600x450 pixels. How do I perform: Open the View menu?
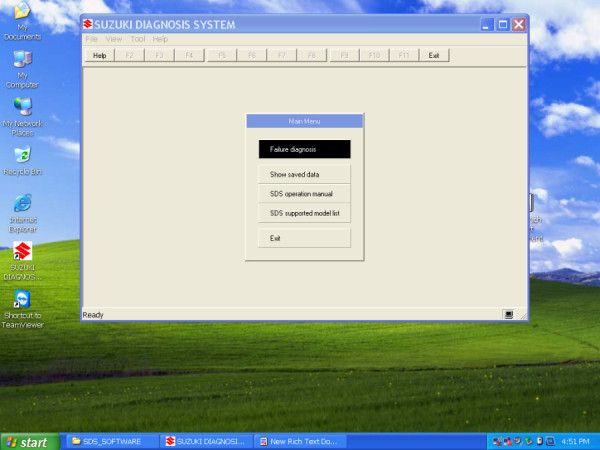point(114,39)
